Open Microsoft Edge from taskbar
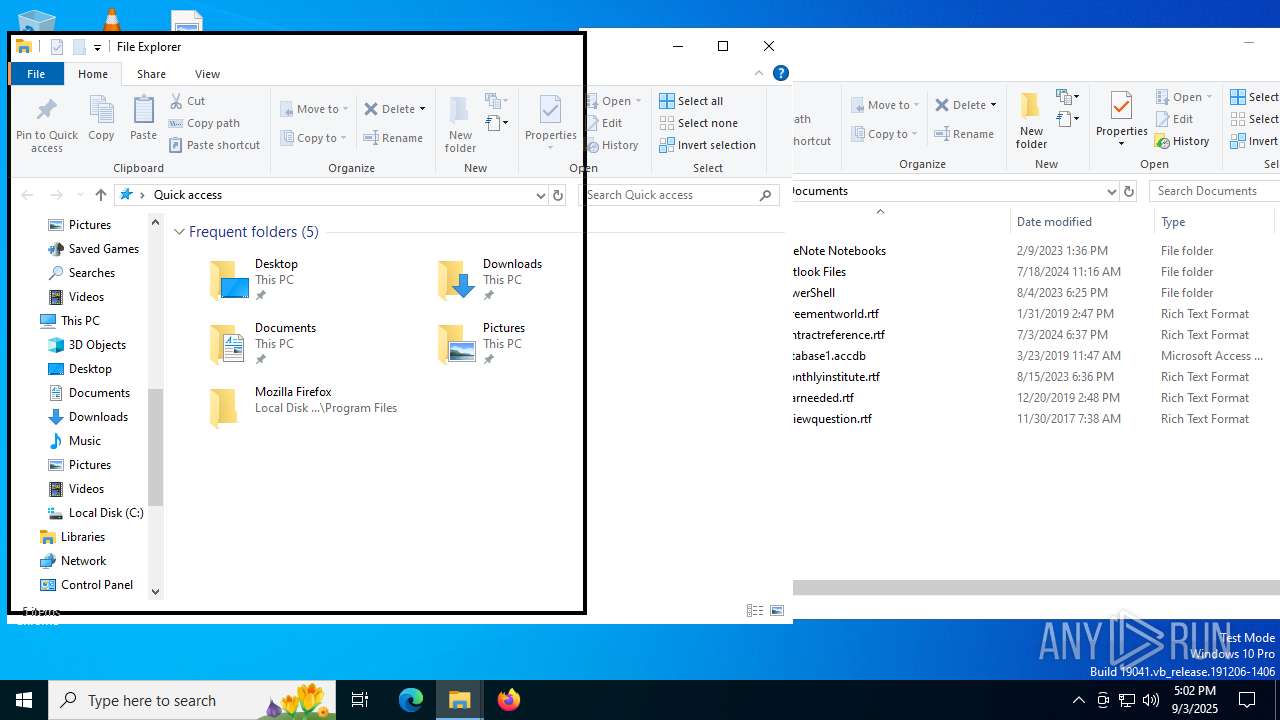Viewport: 1280px width, 720px height. (411, 700)
